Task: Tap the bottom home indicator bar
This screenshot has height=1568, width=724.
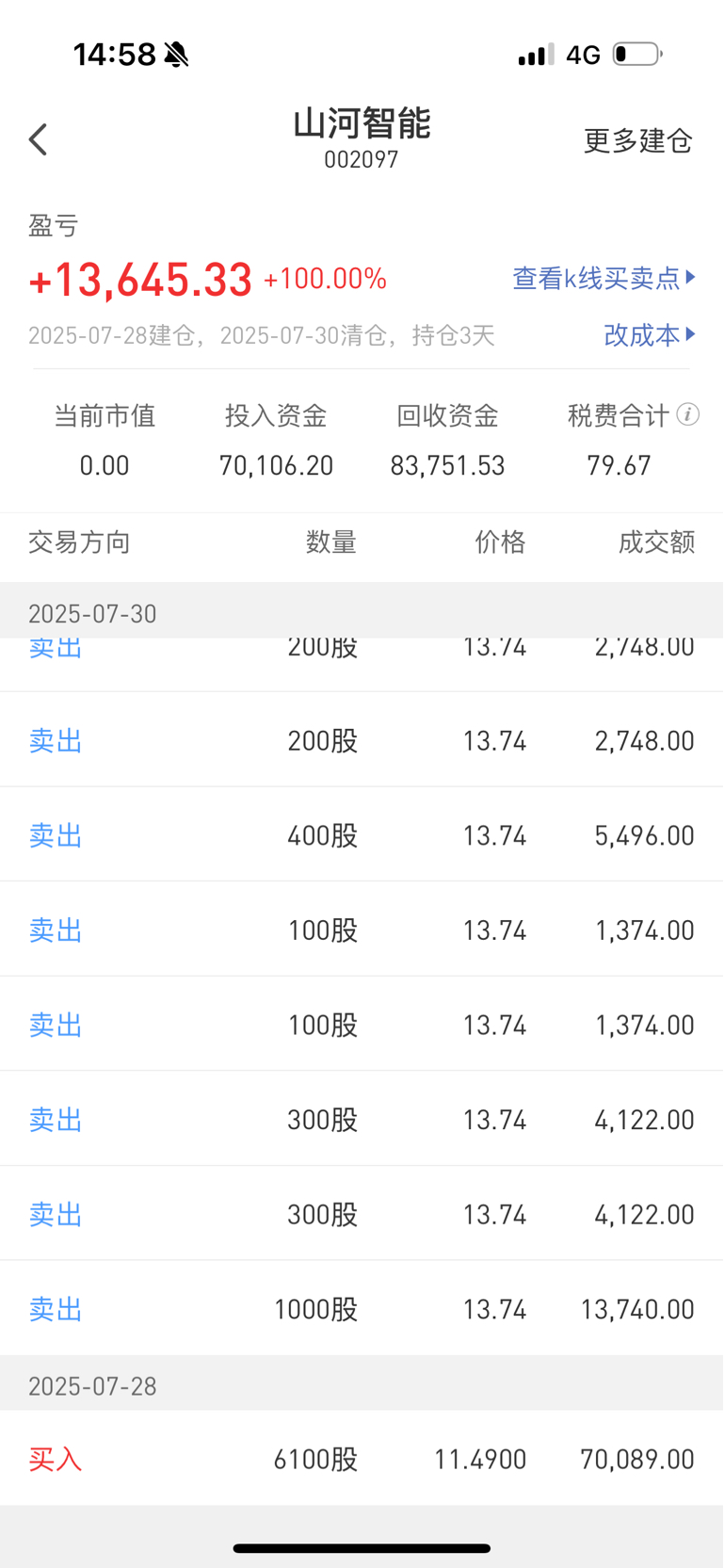Action: point(362,1548)
